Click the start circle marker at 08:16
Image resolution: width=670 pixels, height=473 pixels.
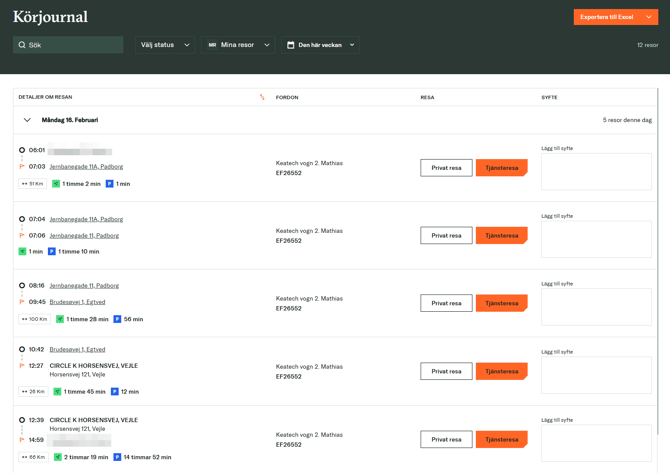[22, 286]
